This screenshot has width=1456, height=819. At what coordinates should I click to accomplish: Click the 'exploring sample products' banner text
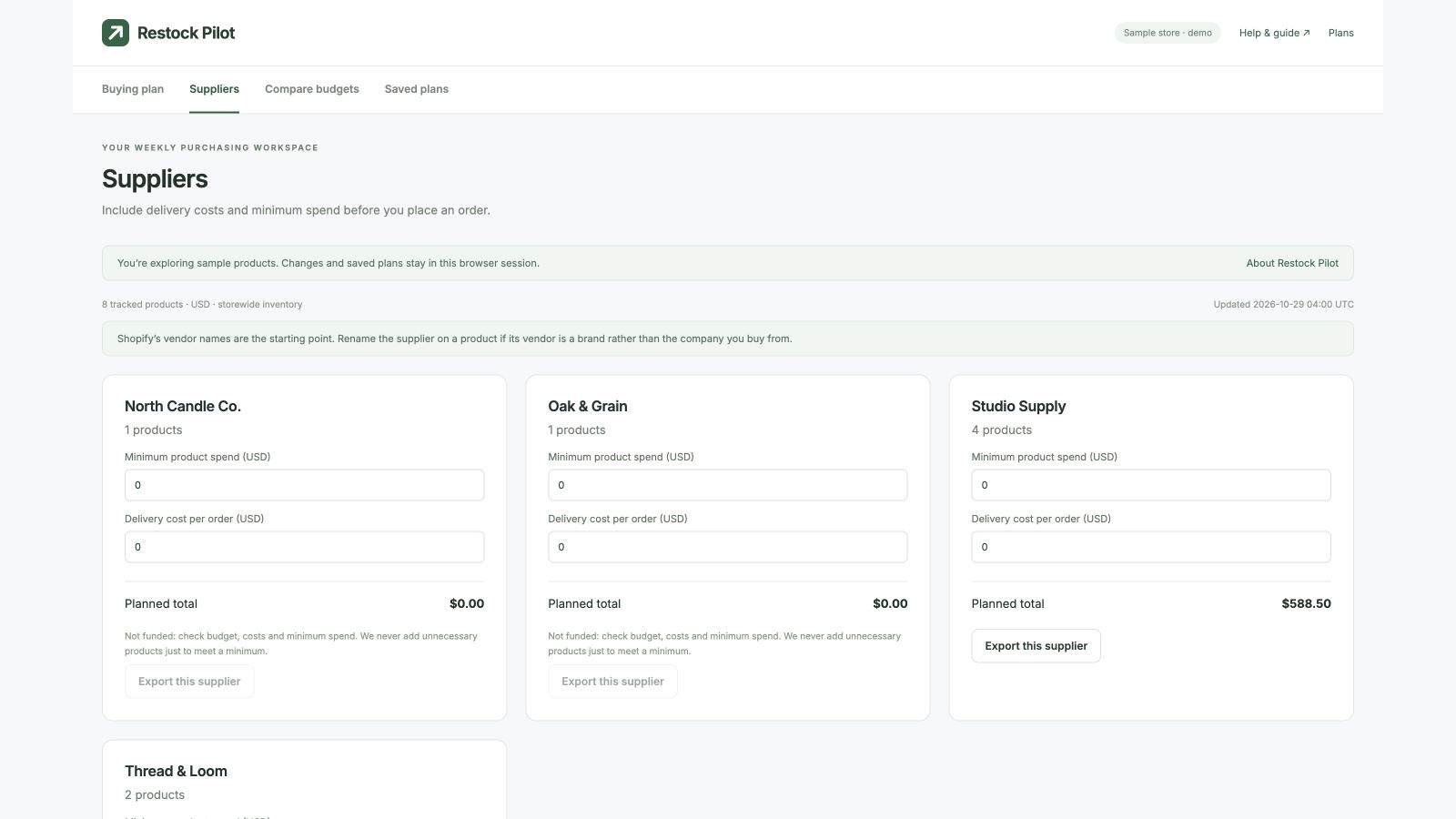328,263
